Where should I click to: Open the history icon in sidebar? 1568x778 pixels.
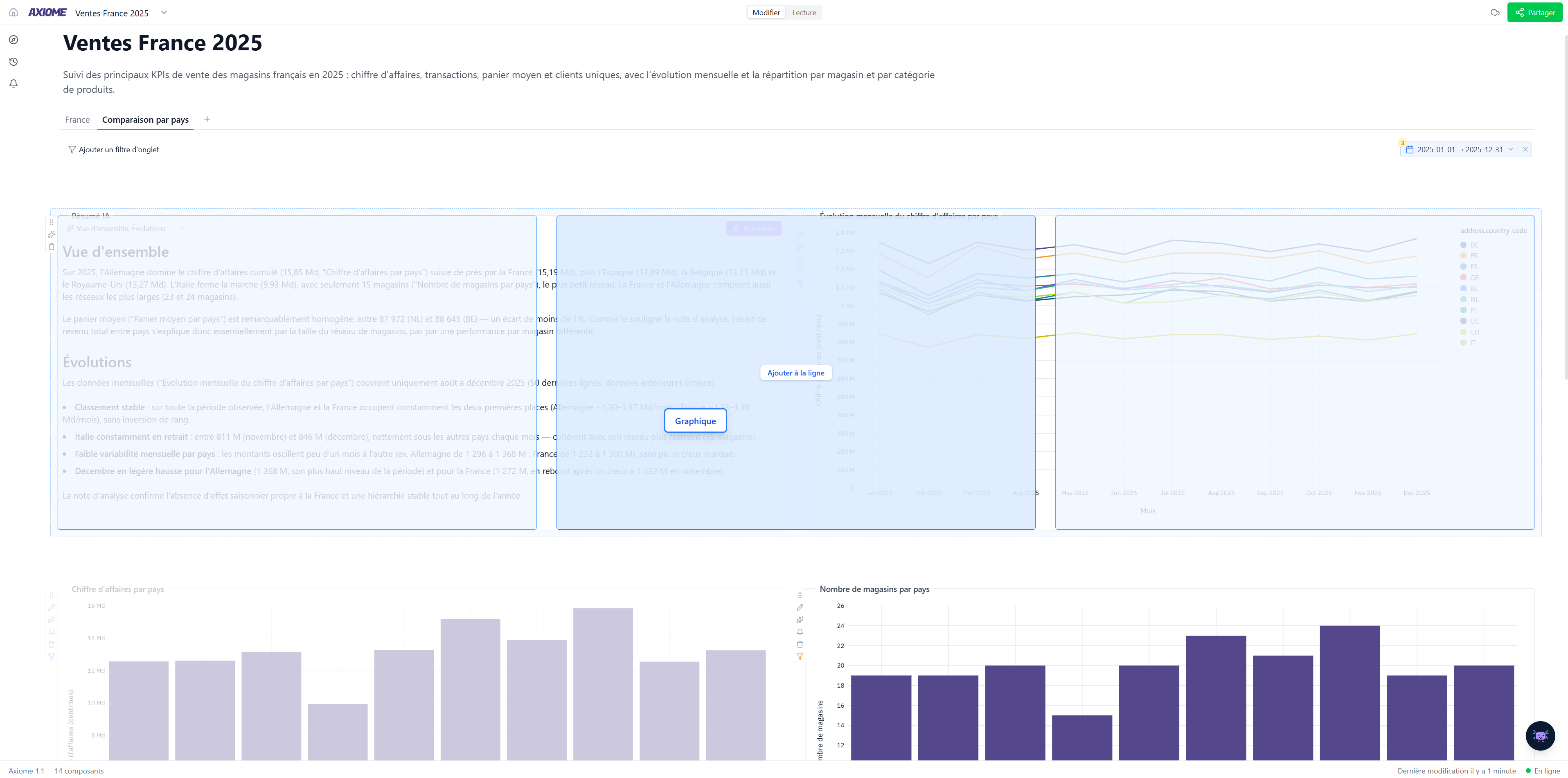(14, 62)
